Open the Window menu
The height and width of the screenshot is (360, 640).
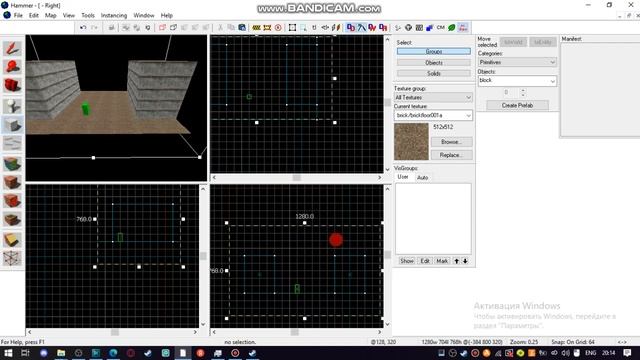pyautogui.click(x=144, y=15)
